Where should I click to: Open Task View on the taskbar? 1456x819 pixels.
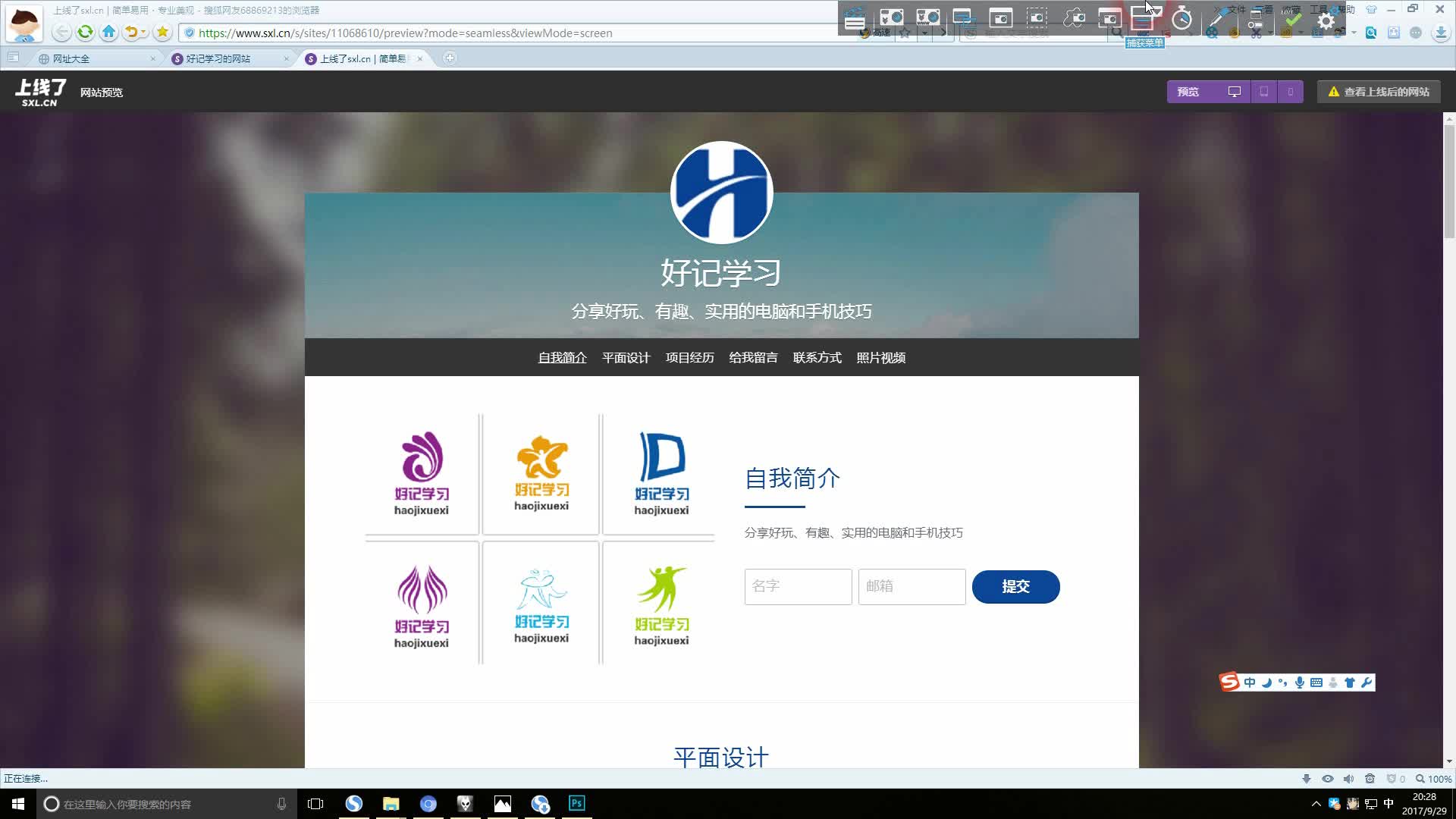(x=315, y=804)
